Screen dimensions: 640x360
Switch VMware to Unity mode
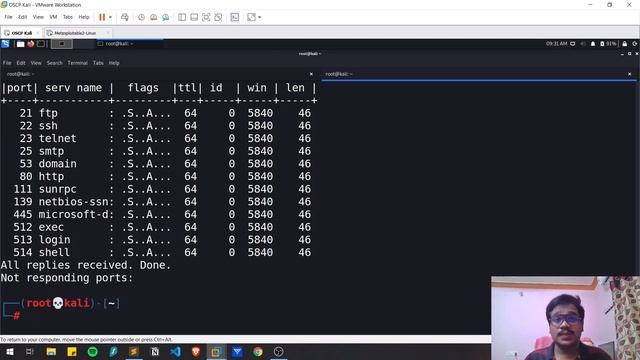point(218,17)
